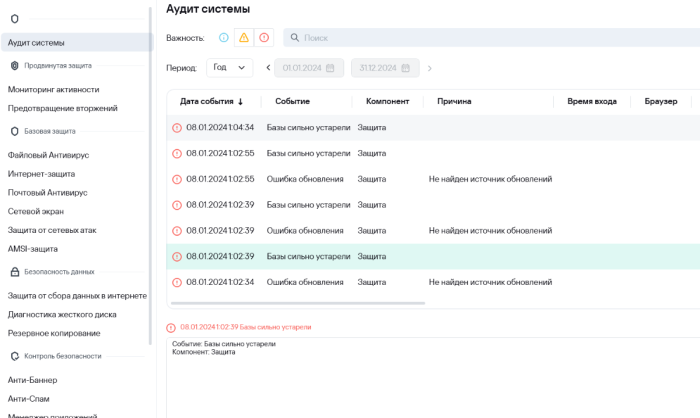Go to previous period with left chevron

(x=268, y=68)
